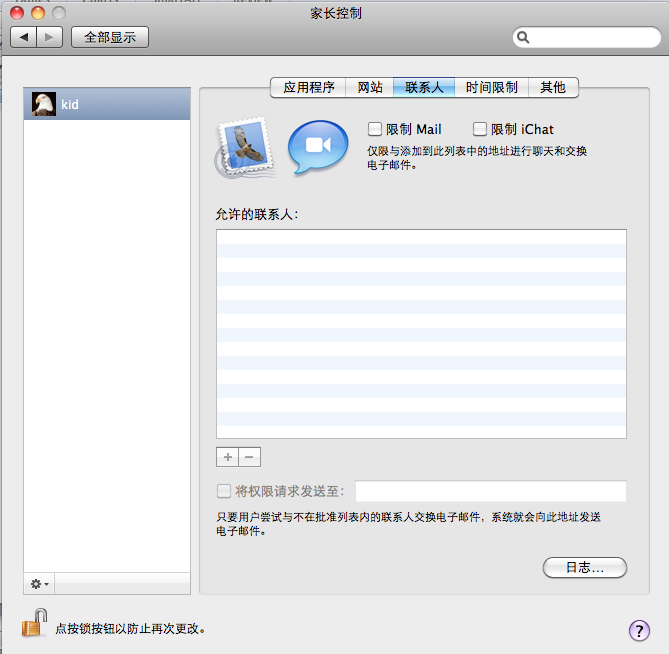669x654 pixels.
Task: Click the search magnifier icon
Action: click(523, 38)
